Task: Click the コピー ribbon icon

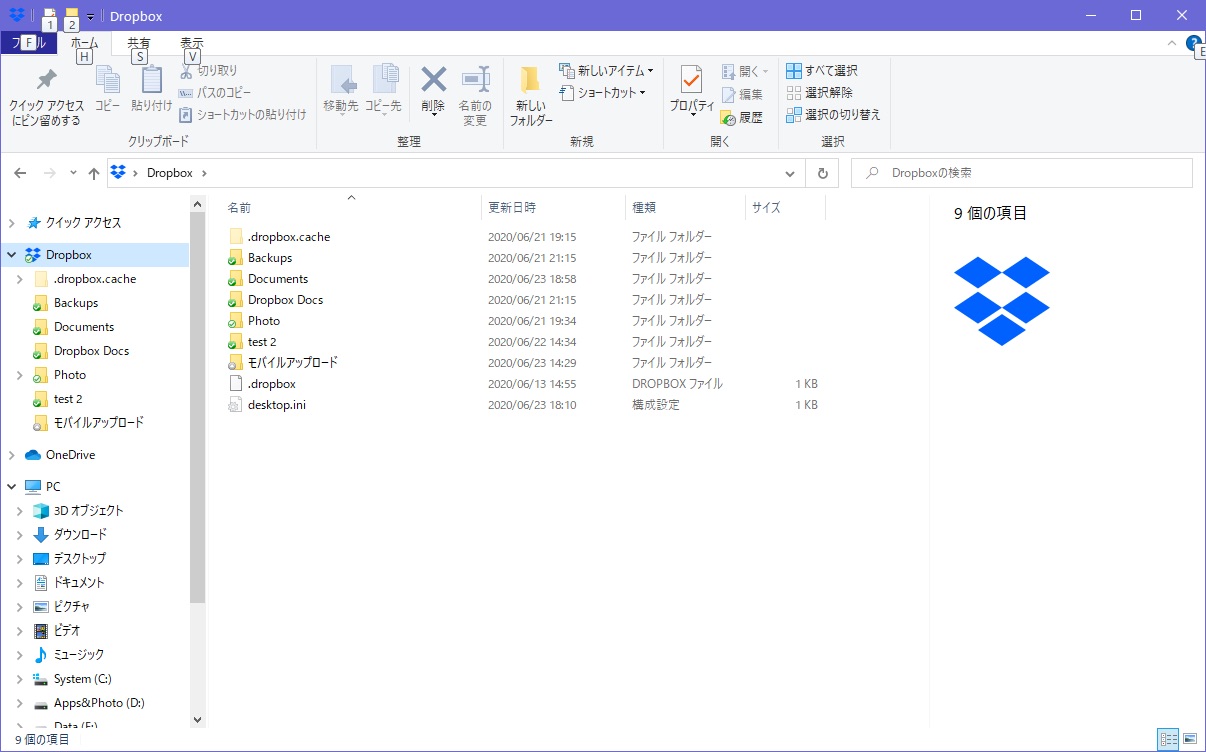Action: [x=107, y=80]
